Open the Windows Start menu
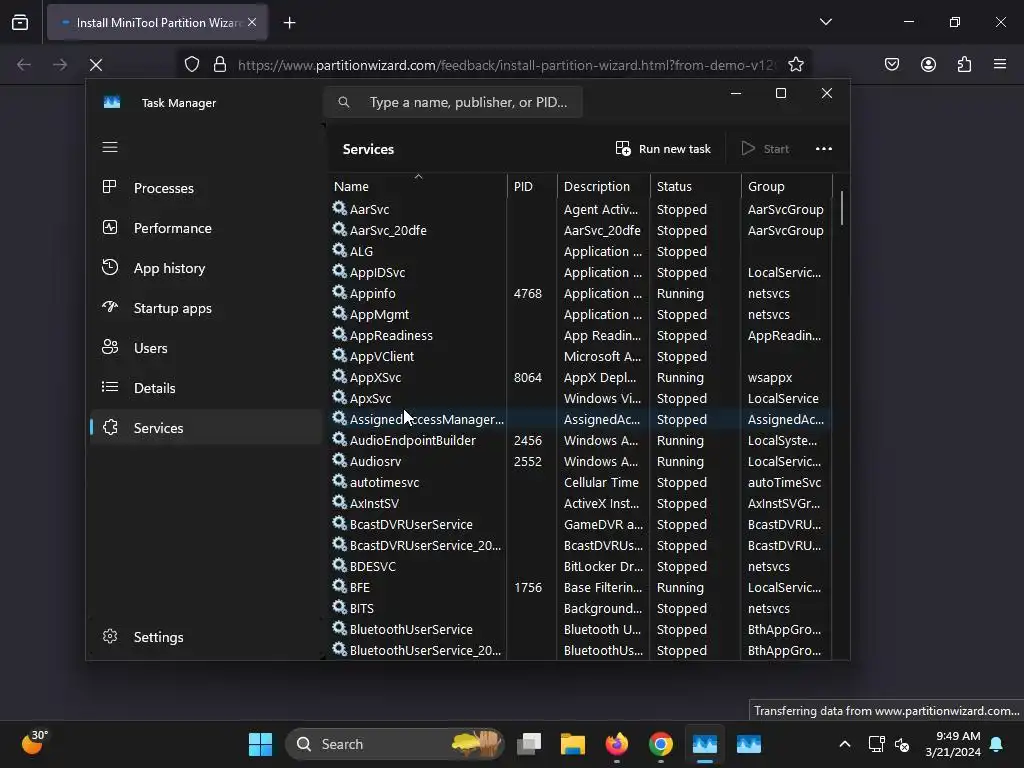 260,744
